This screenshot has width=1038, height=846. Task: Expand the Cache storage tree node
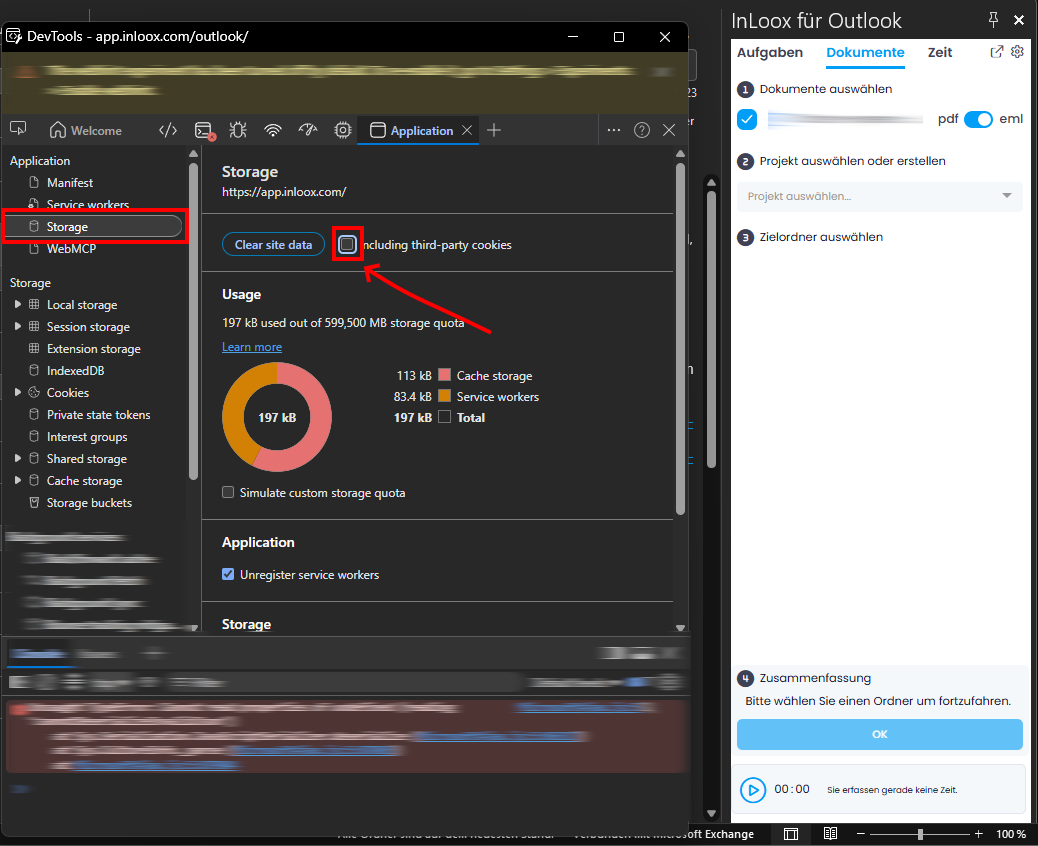pos(18,481)
